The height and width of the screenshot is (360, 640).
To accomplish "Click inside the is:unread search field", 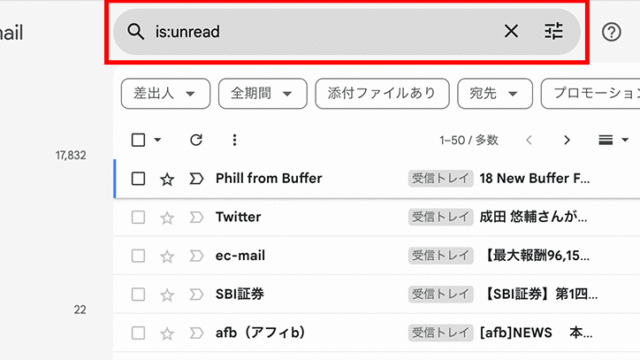I will [x=322, y=31].
